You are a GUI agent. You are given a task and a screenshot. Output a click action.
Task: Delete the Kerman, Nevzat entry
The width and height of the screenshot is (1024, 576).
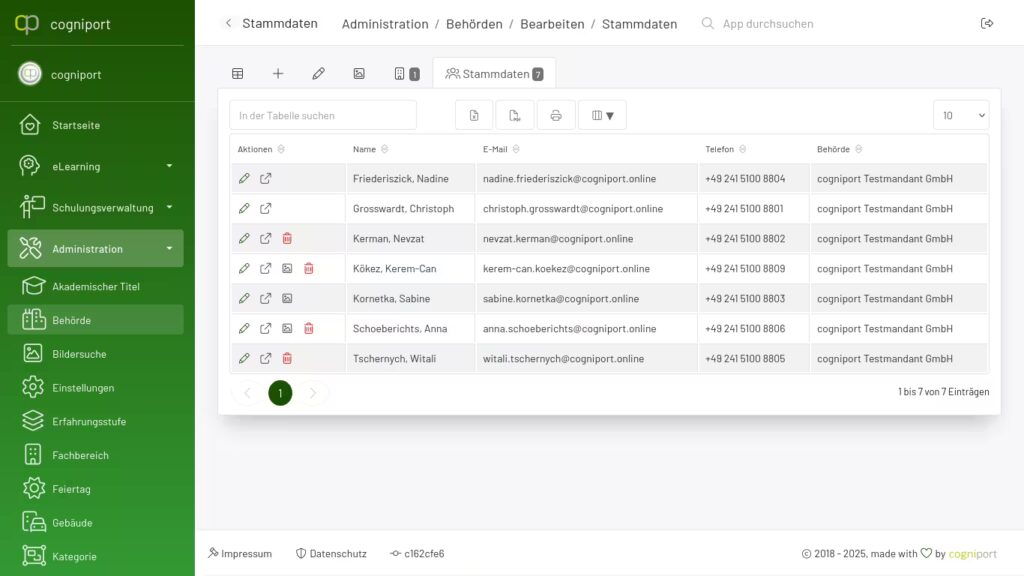click(x=287, y=239)
